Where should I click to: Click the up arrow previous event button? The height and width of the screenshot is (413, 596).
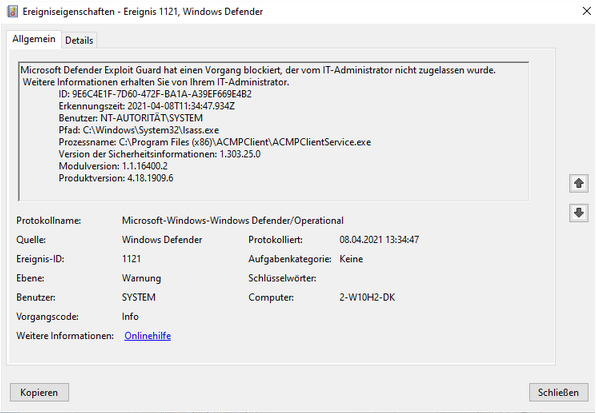tap(579, 184)
